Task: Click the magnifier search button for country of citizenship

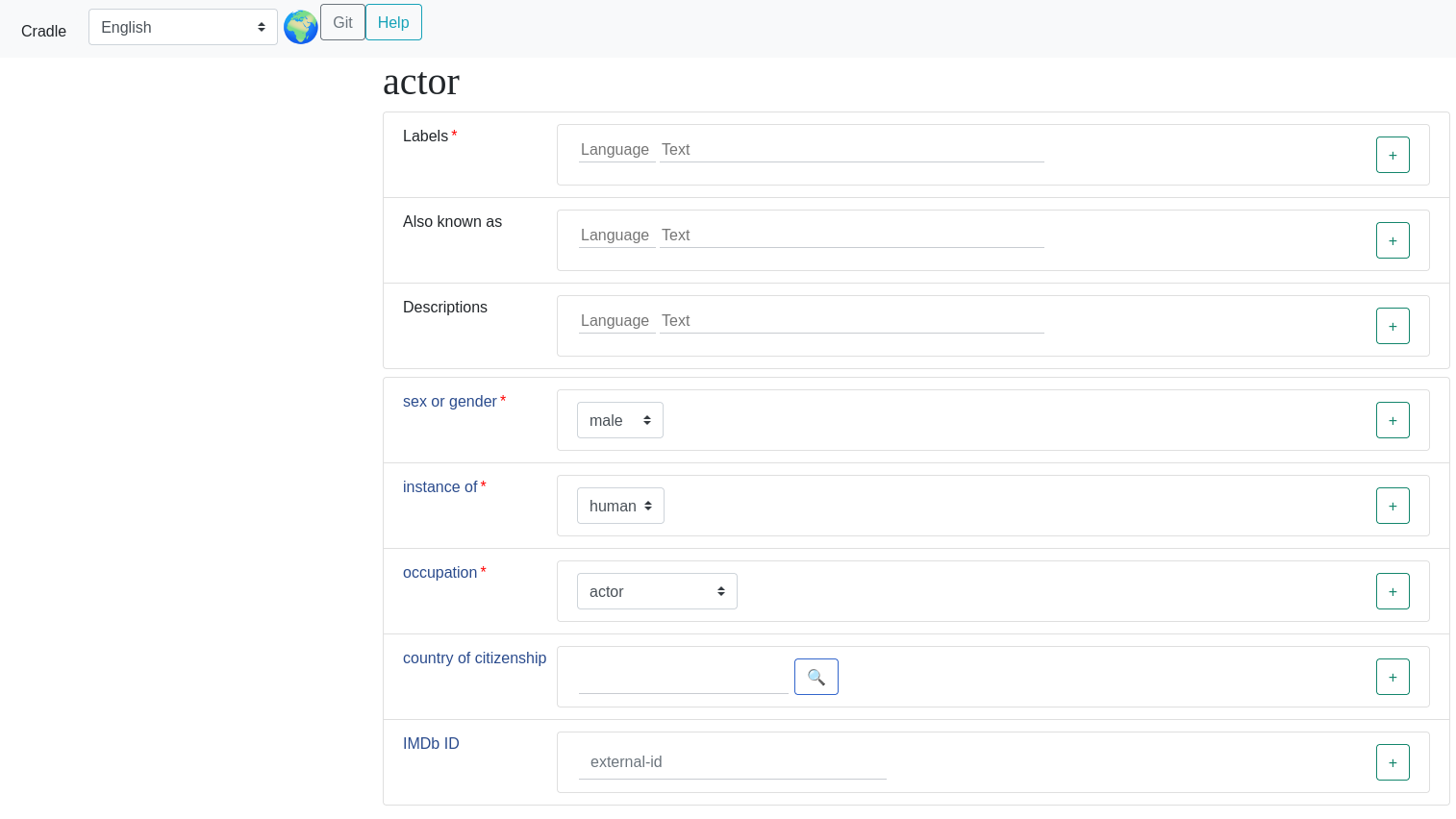Action: pos(816,677)
